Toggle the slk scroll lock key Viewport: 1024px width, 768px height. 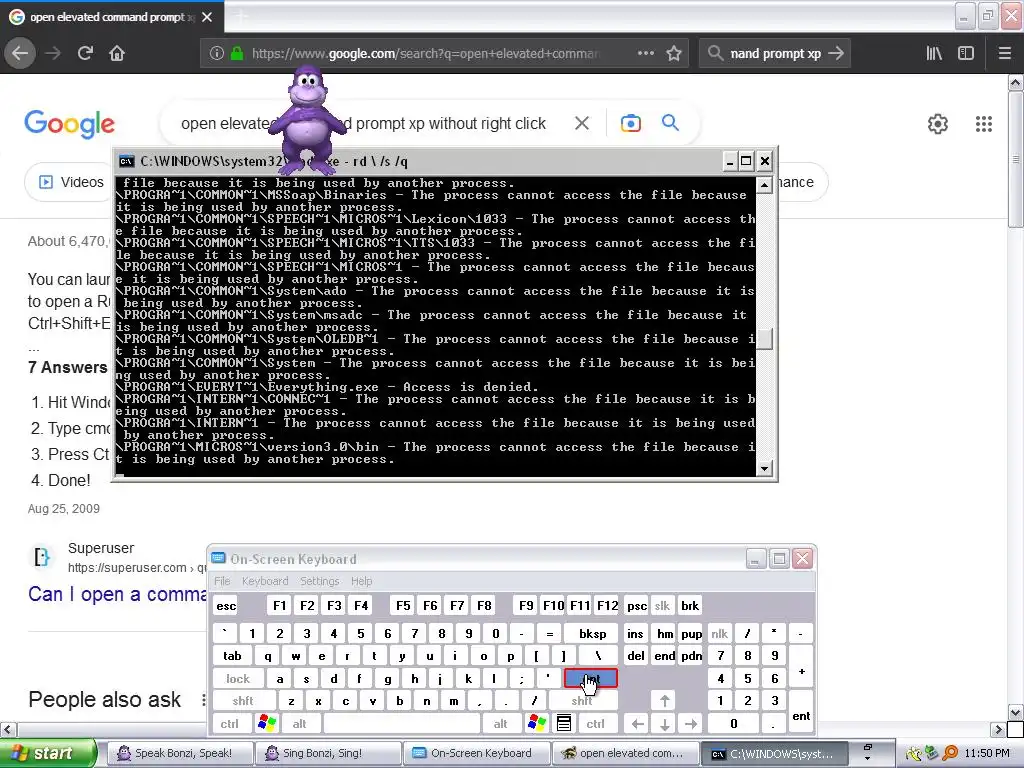[662, 605]
